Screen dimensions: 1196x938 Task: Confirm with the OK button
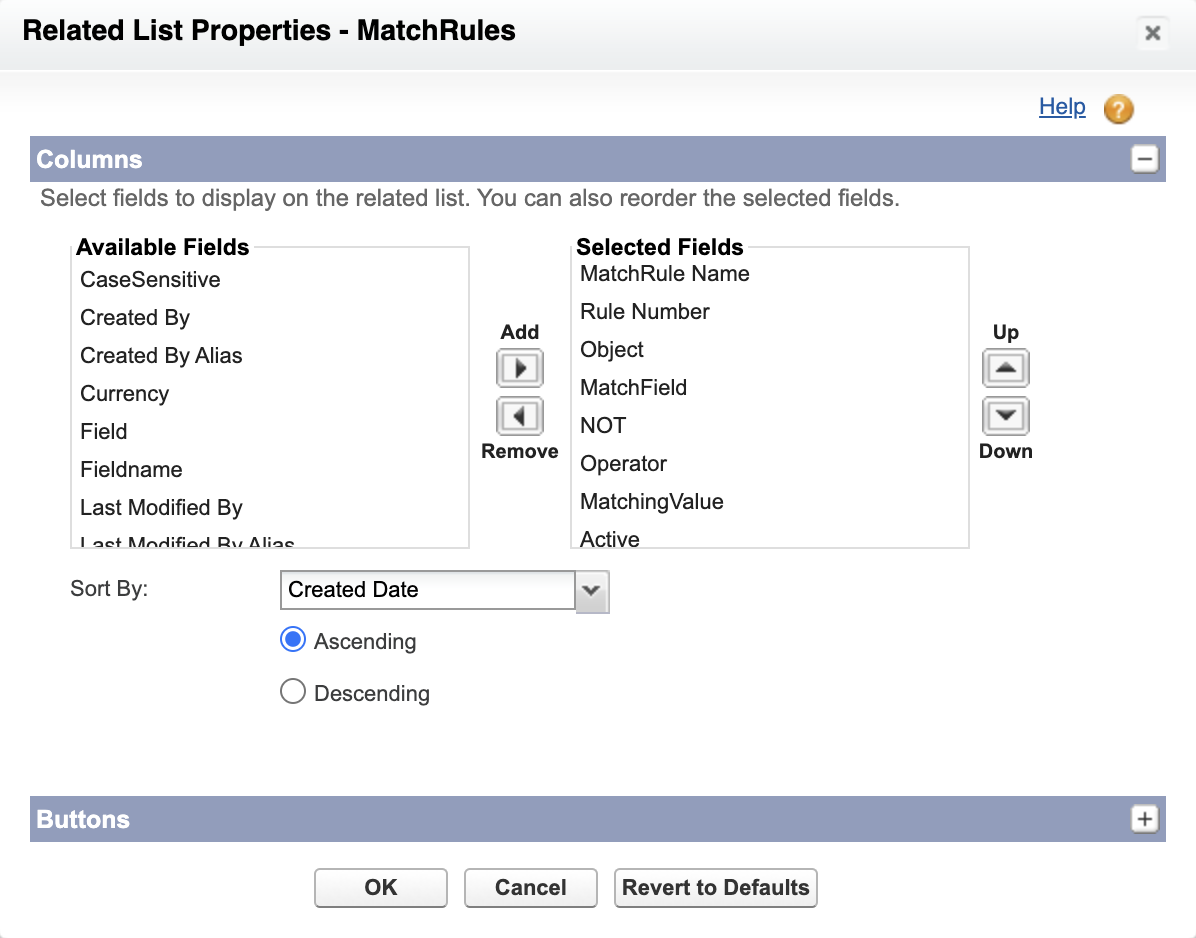click(381, 888)
